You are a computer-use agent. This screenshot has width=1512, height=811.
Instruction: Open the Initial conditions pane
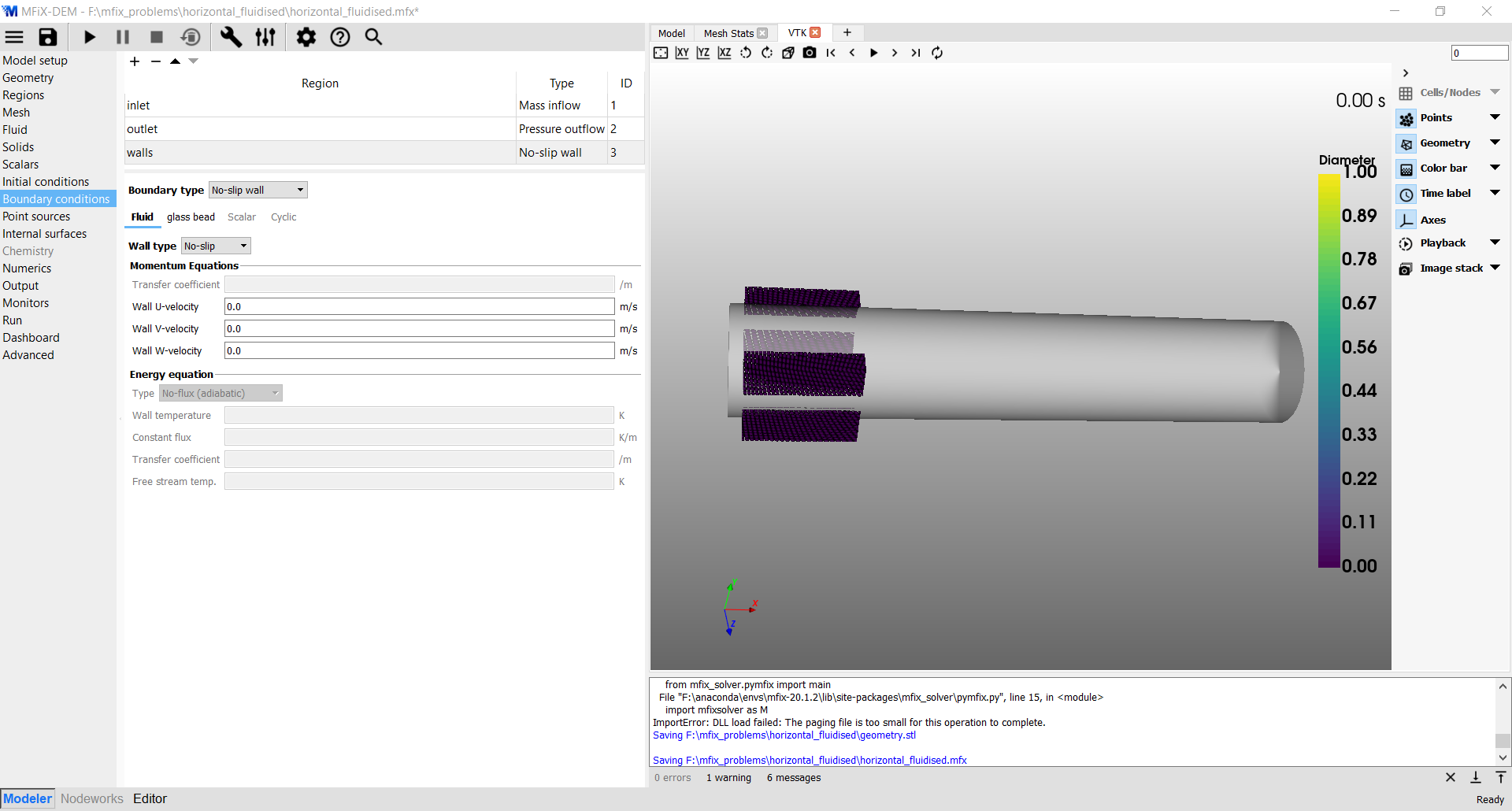pos(46,182)
